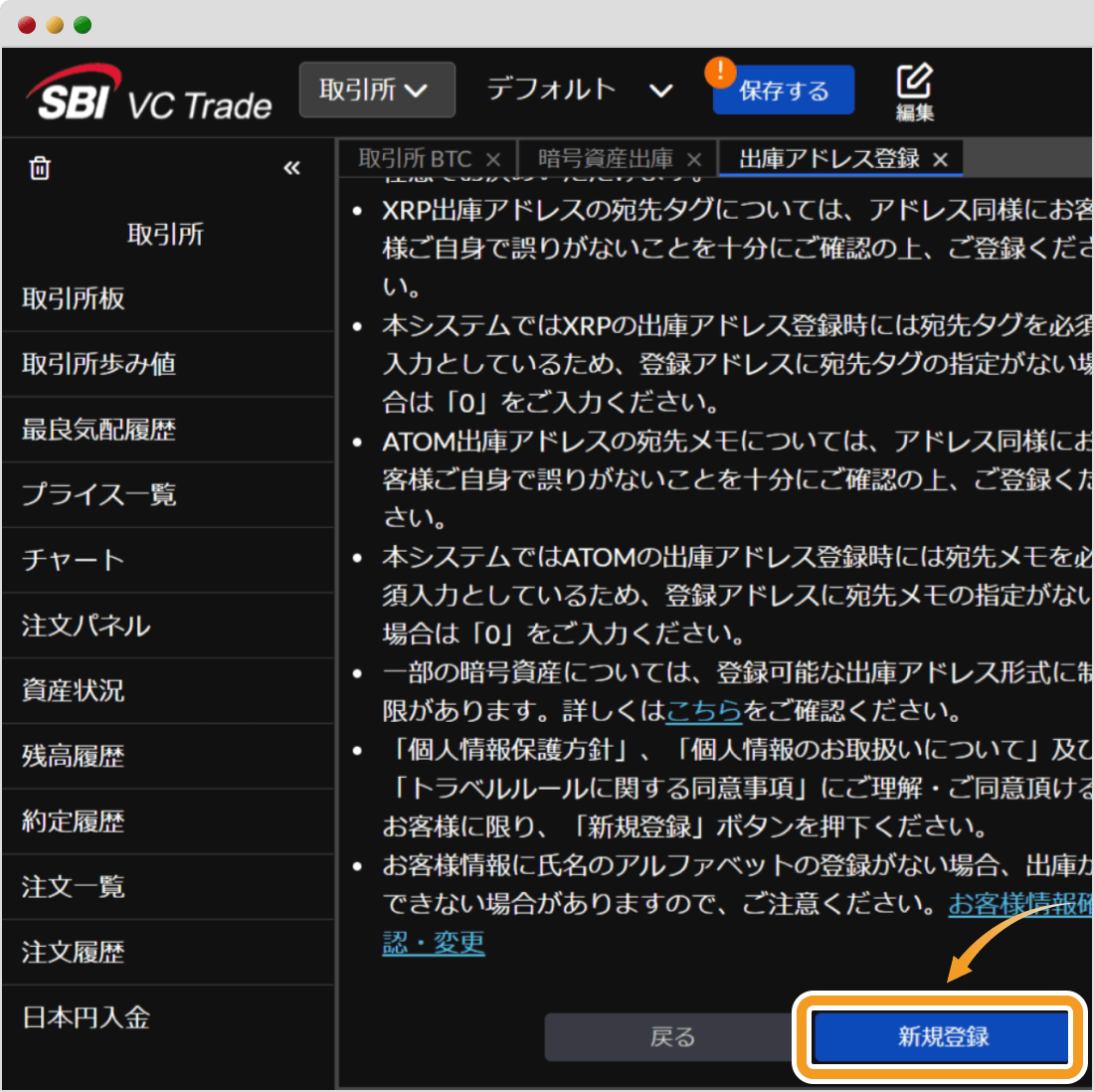
Task: Collapse the sidebar with double chevron
Action: point(291,167)
